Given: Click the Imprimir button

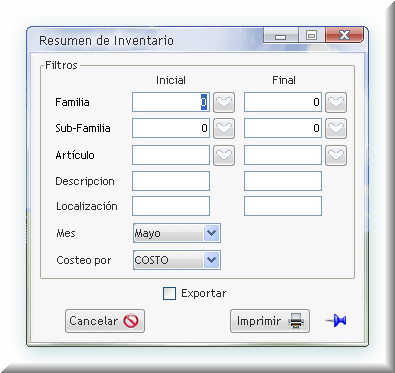Looking at the screenshot, I should point(270,321).
